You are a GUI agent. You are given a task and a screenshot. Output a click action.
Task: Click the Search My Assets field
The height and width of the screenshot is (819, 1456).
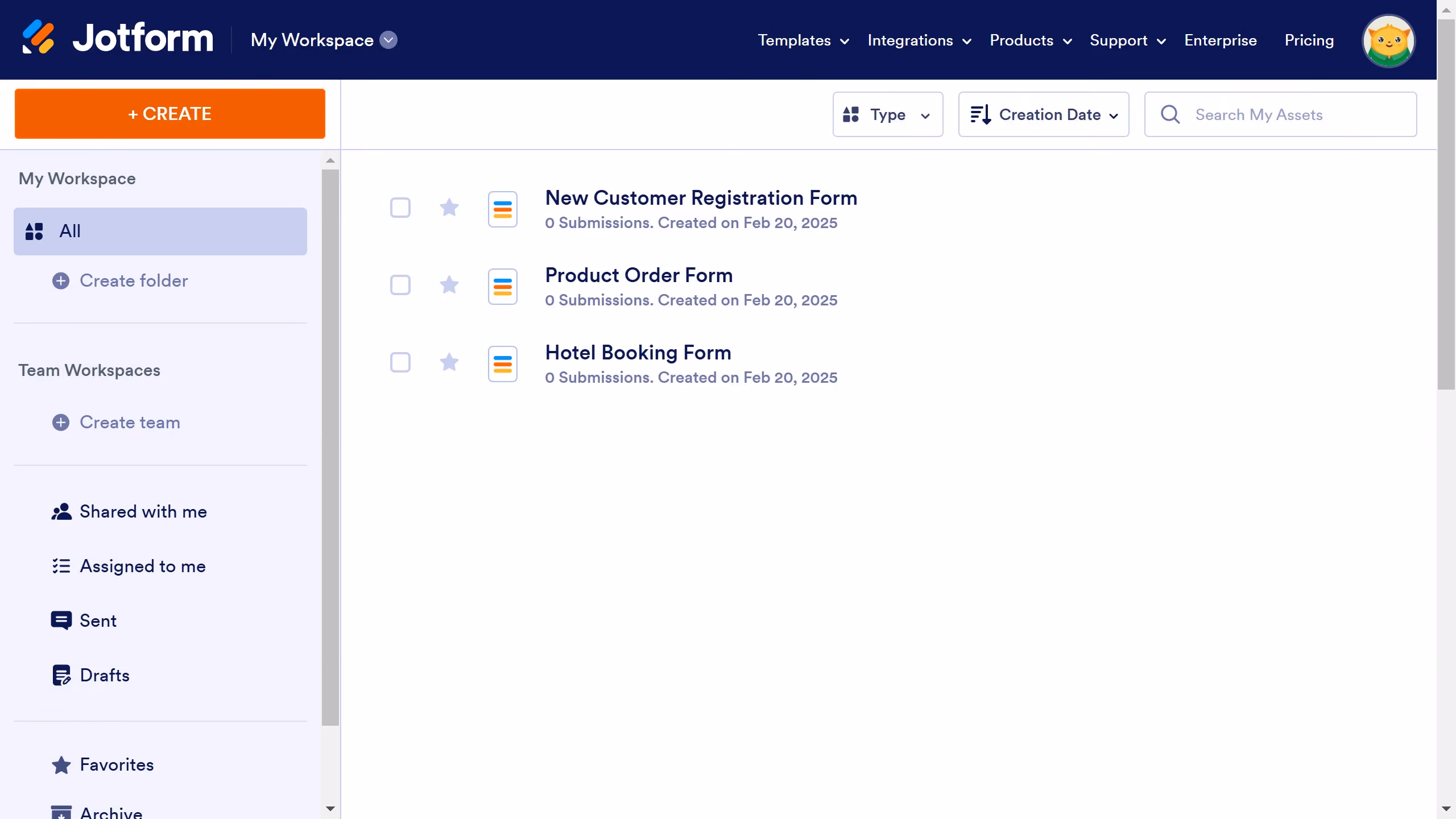click(1280, 114)
